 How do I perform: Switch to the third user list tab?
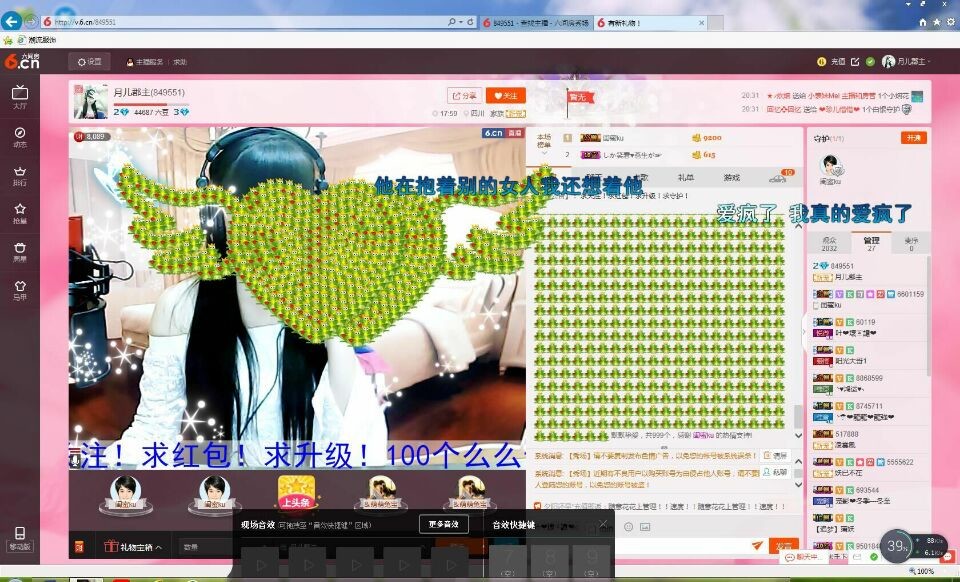pyautogui.click(x=911, y=244)
